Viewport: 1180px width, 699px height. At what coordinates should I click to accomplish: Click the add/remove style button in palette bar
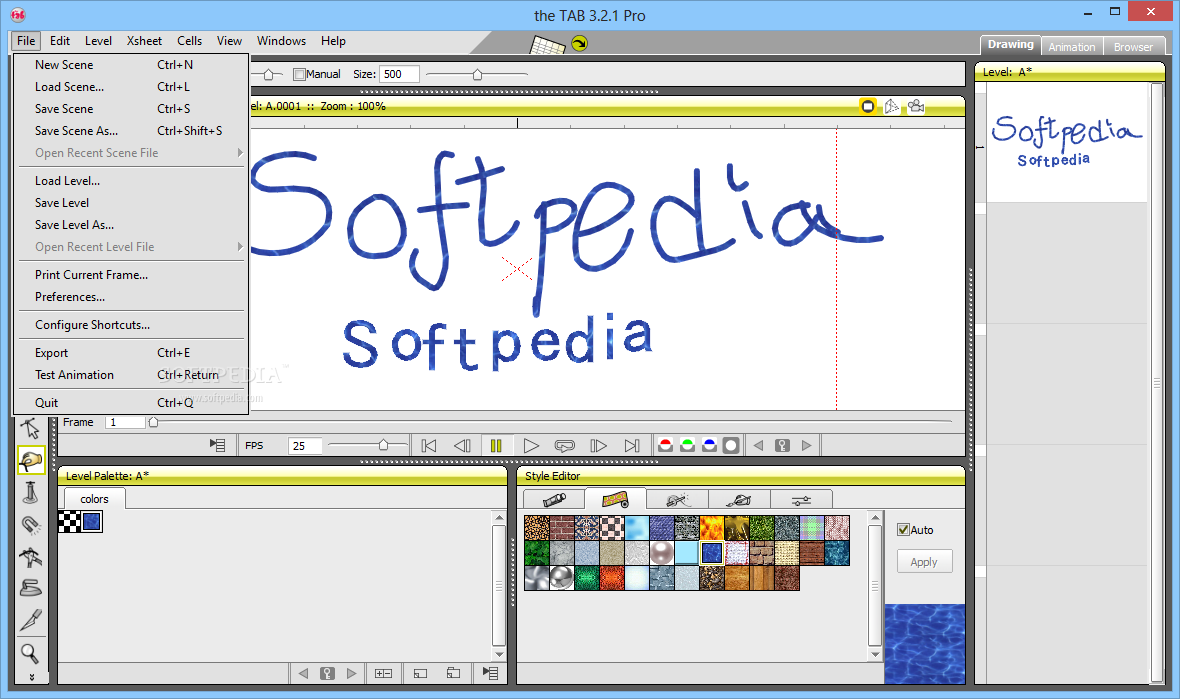coord(384,673)
